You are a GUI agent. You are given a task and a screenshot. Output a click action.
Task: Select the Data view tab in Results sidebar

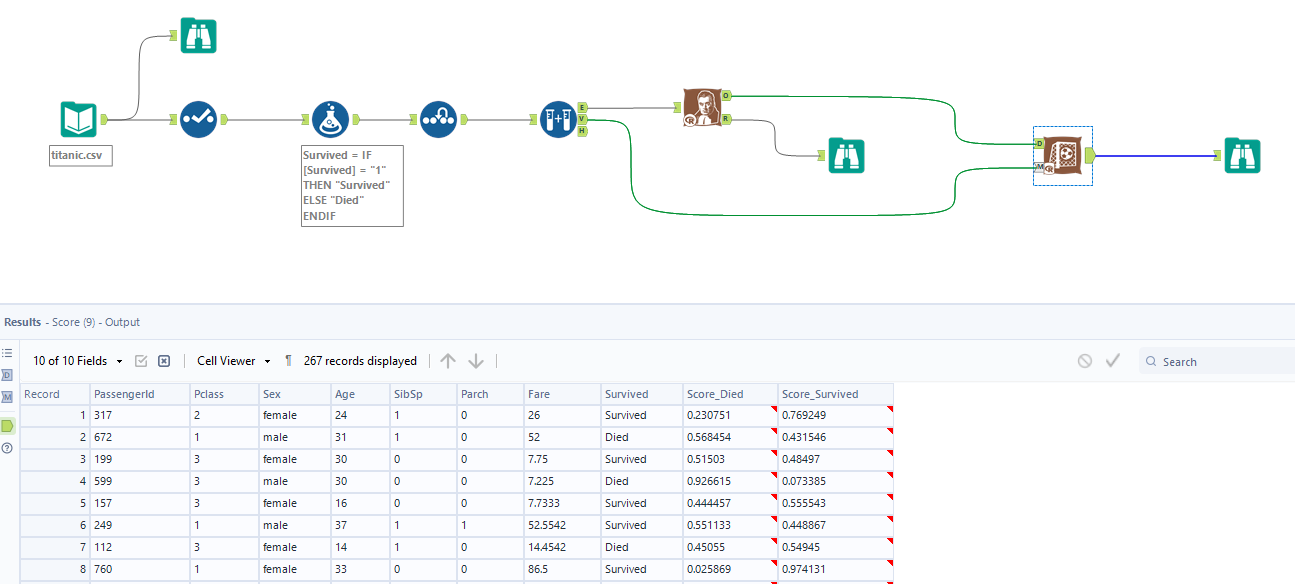click(x=7, y=375)
